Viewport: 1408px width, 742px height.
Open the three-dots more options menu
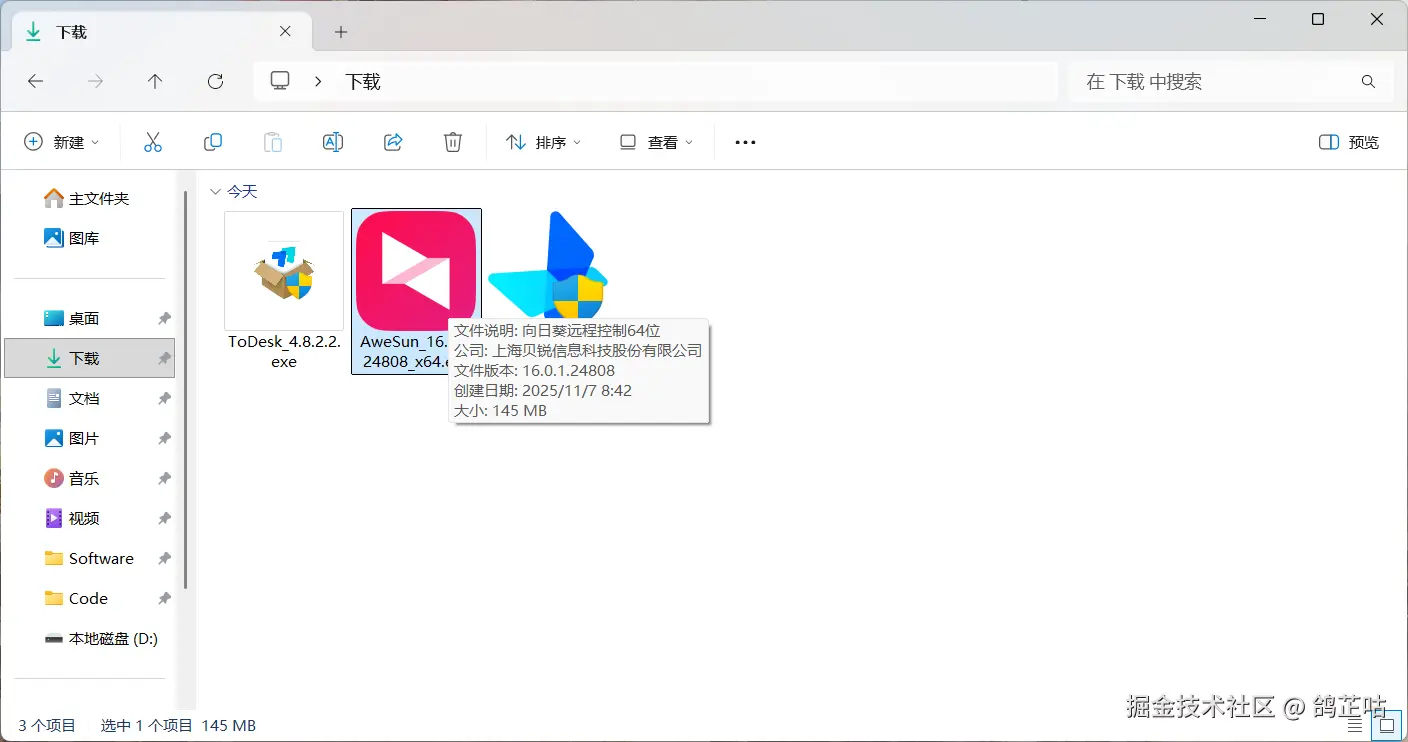[745, 142]
